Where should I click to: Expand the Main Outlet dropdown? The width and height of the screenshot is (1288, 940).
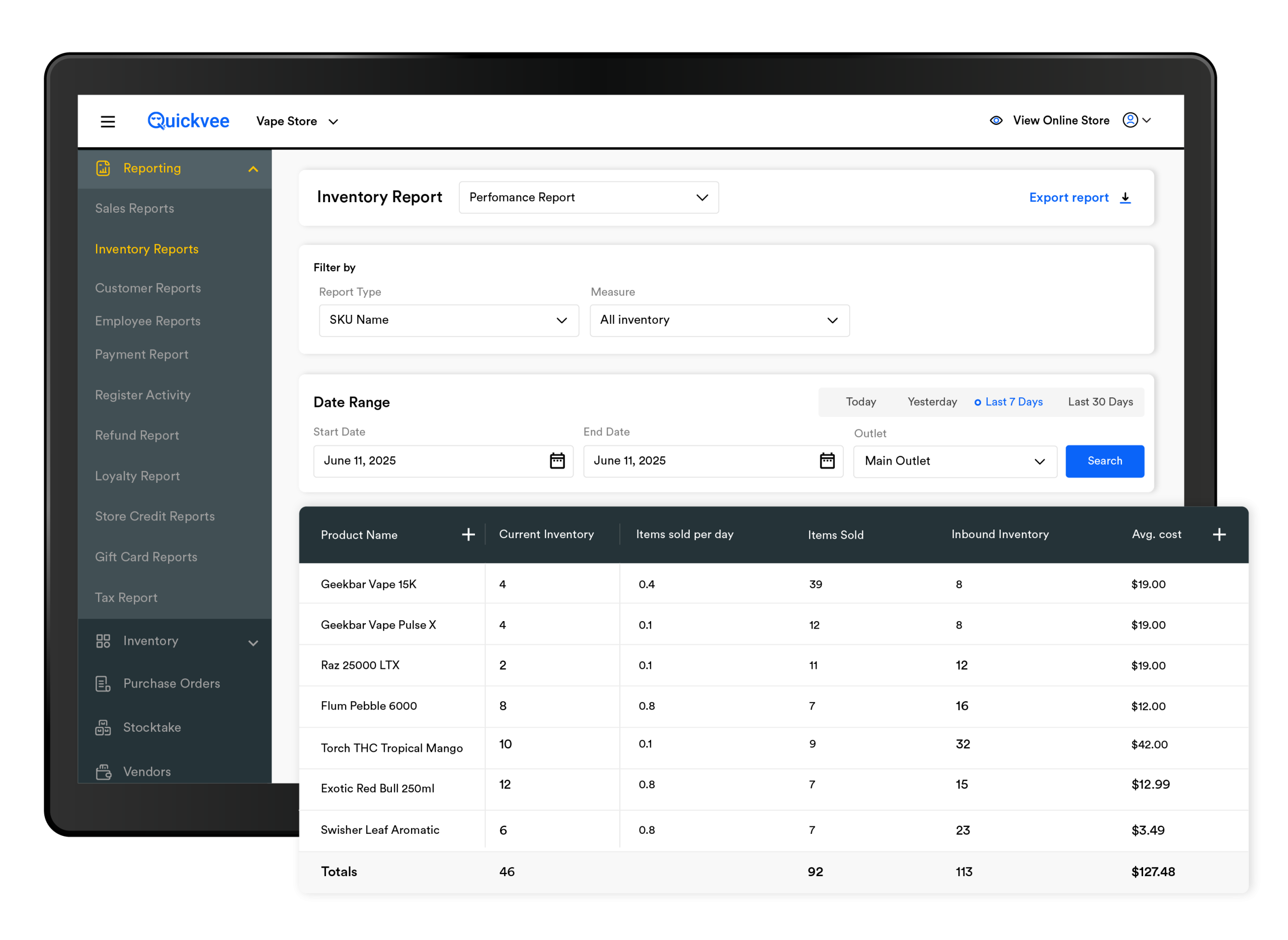click(954, 461)
